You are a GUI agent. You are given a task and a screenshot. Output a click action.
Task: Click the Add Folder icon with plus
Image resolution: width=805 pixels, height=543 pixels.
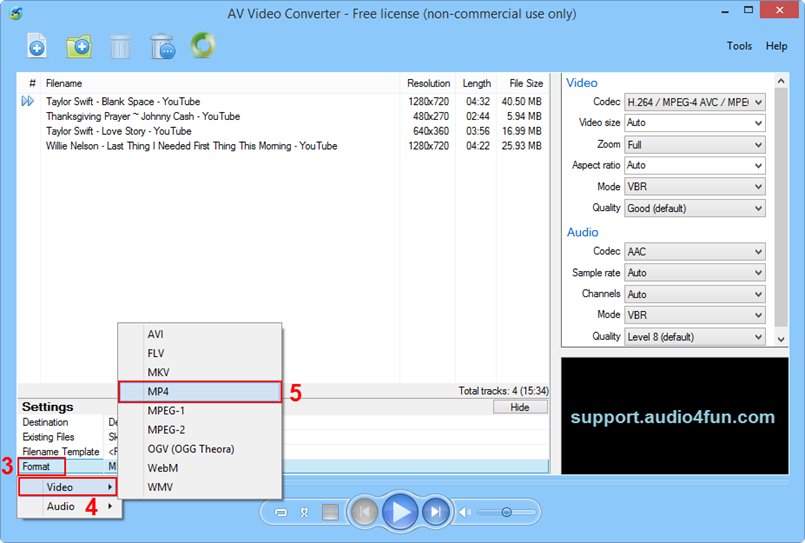[79, 46]
